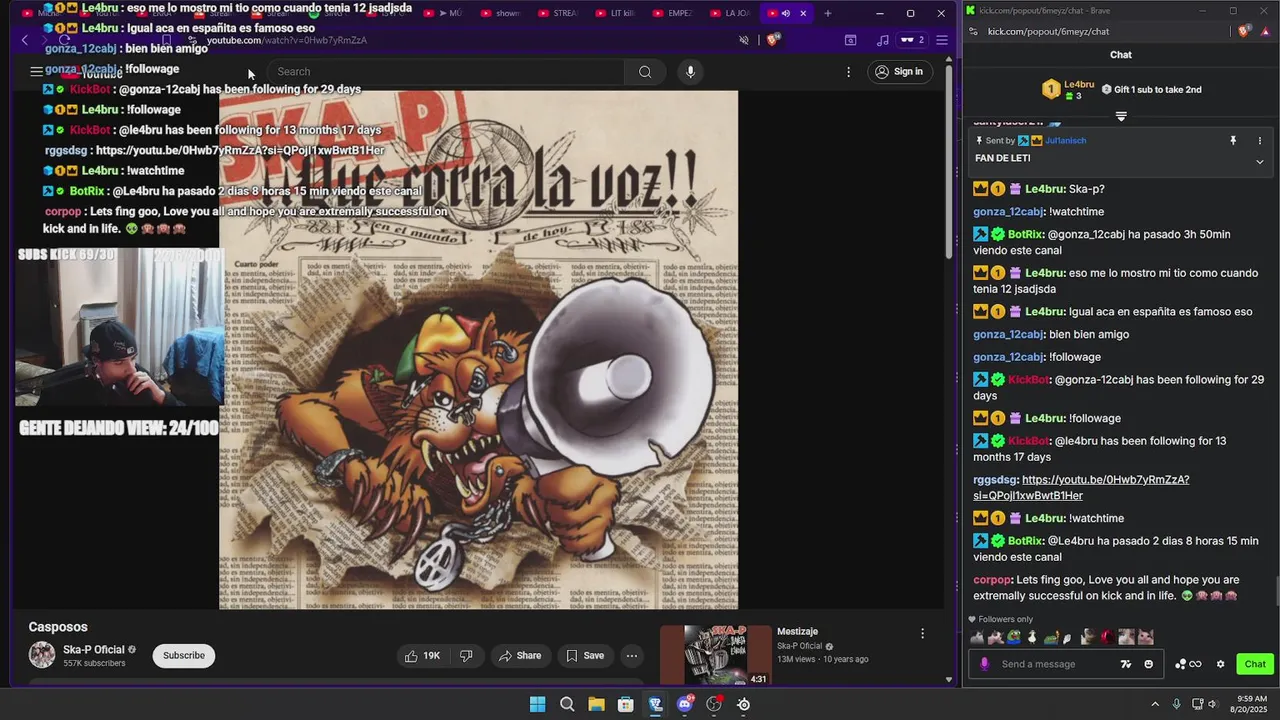Focus the YouTube Search field
1280x720 pixels.
click(446, 72)
